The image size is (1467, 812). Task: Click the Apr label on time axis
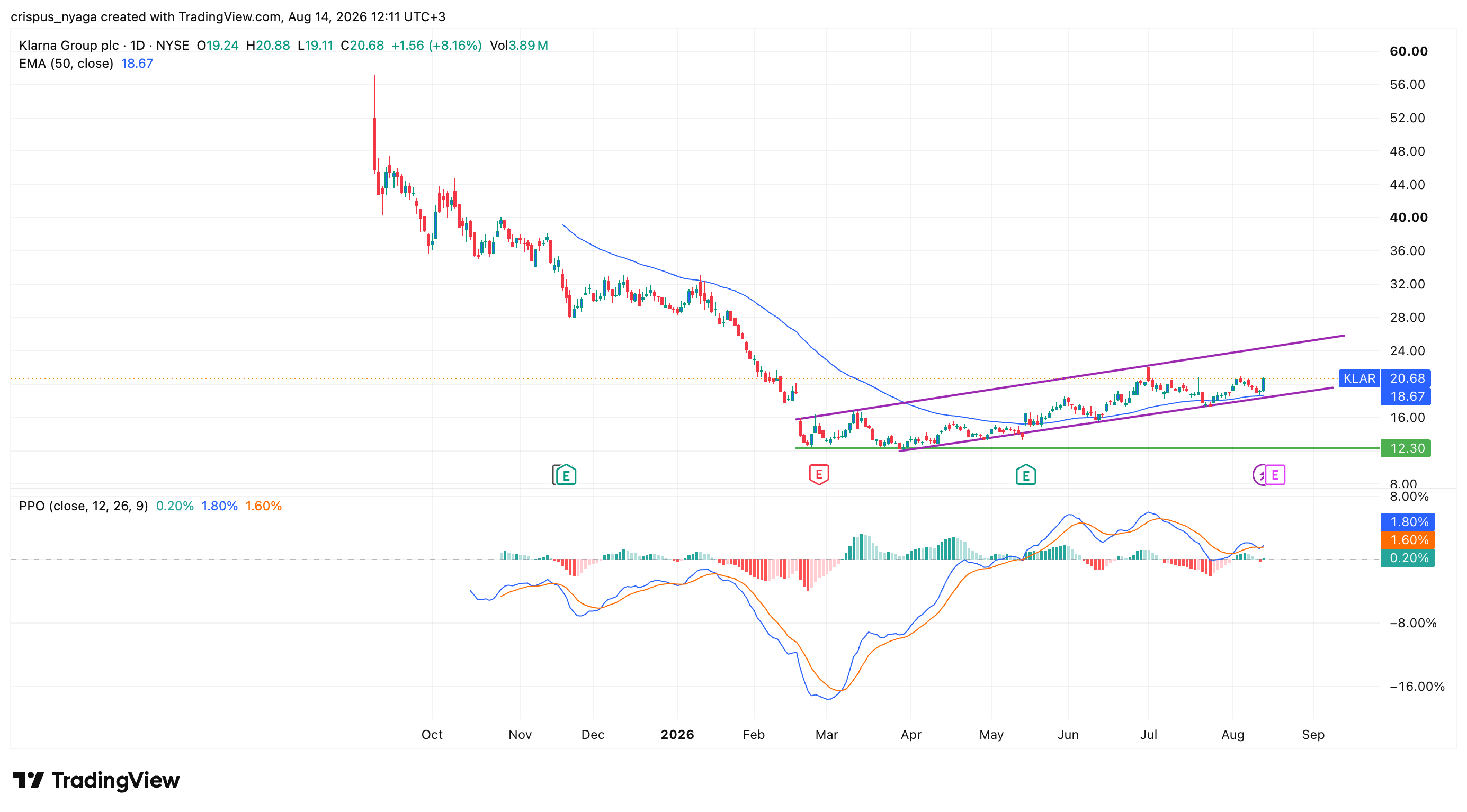pyautogui.click(x=910, y=735)
